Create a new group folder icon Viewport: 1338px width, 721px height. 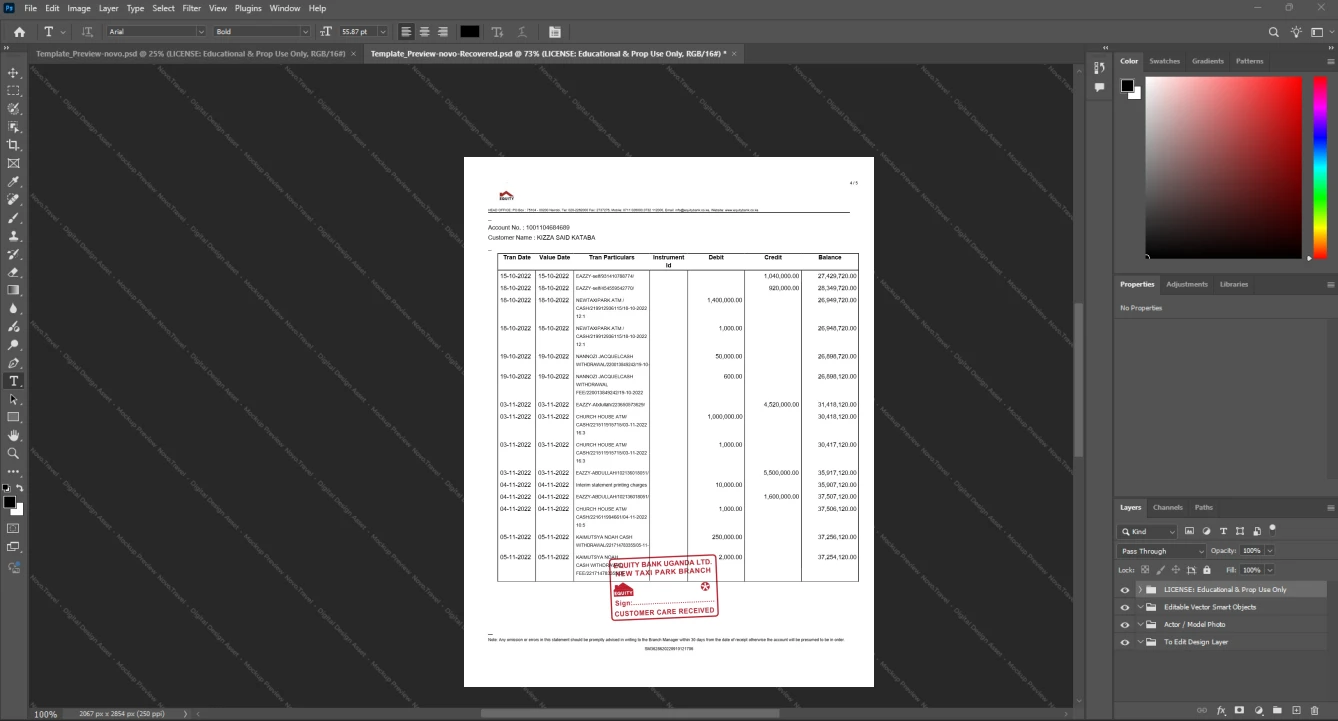pos(1278,710)
